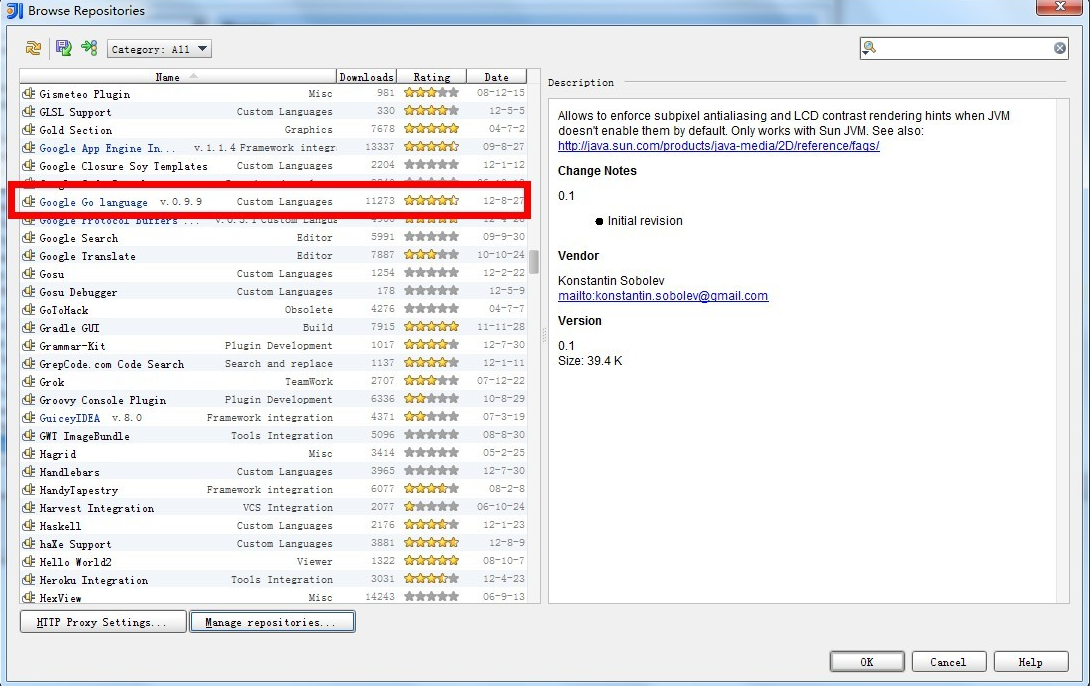Click the download and install plugin icon
This screenshot has width=1090, height=686.
(x=63, y=48)
